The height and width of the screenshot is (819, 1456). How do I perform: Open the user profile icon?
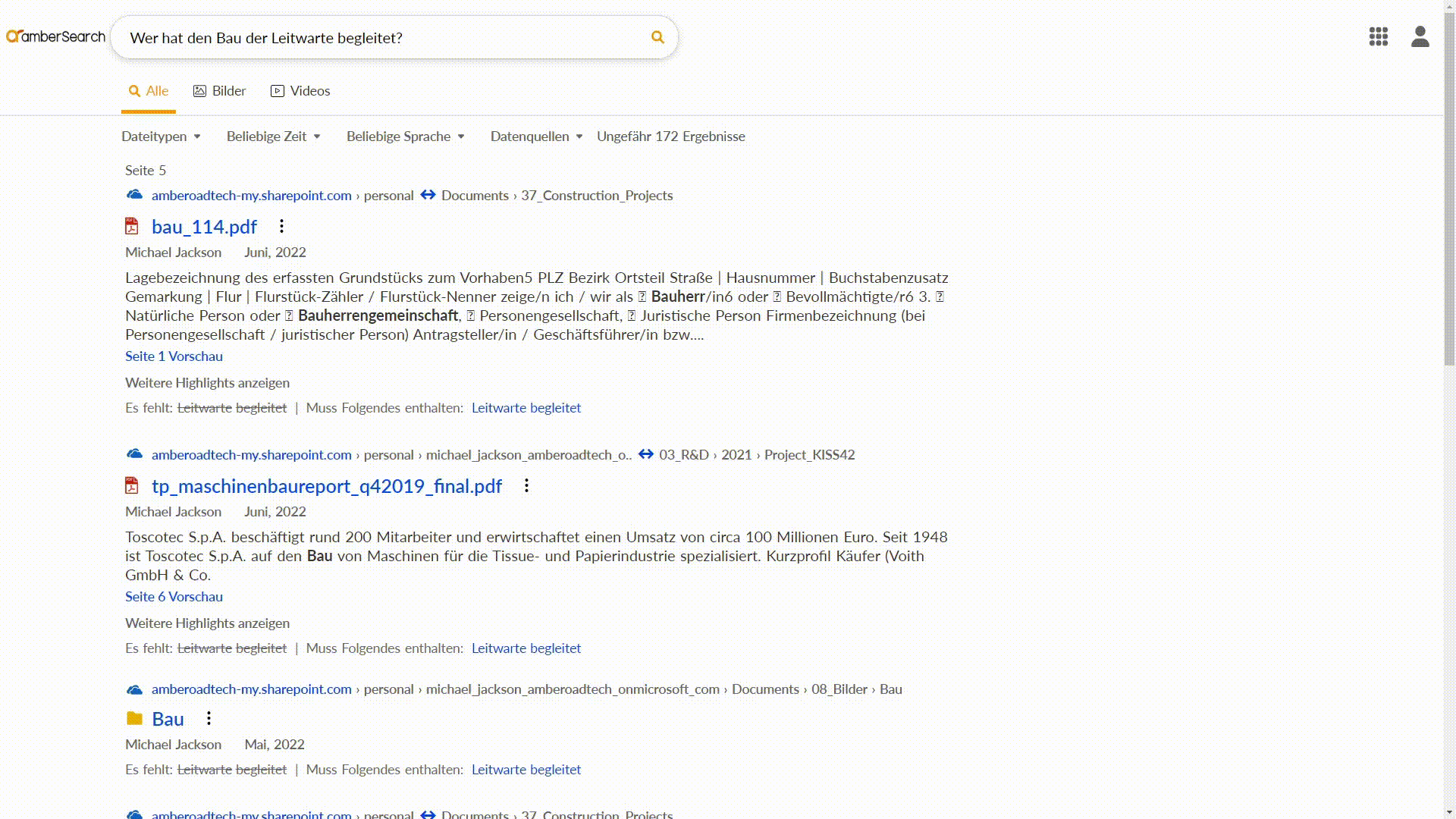click(1420, 36)
